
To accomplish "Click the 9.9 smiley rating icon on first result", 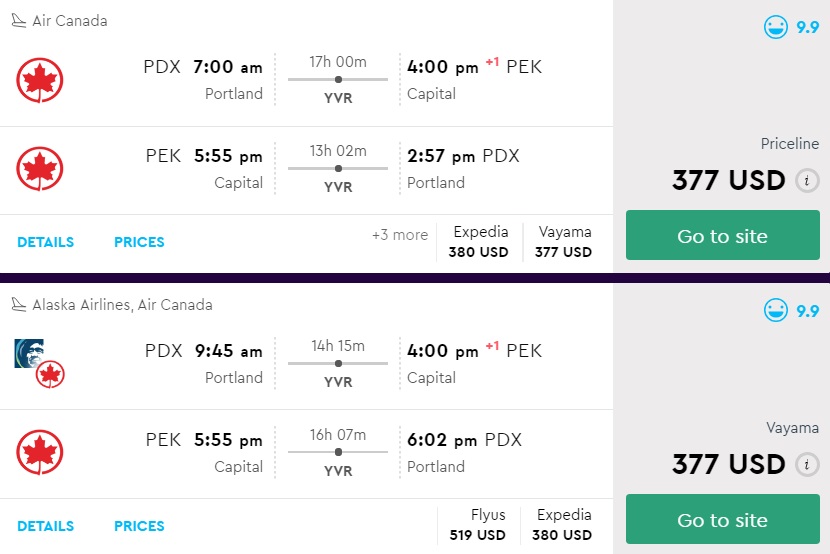I will pyautogui.click(x=776, y=27).
